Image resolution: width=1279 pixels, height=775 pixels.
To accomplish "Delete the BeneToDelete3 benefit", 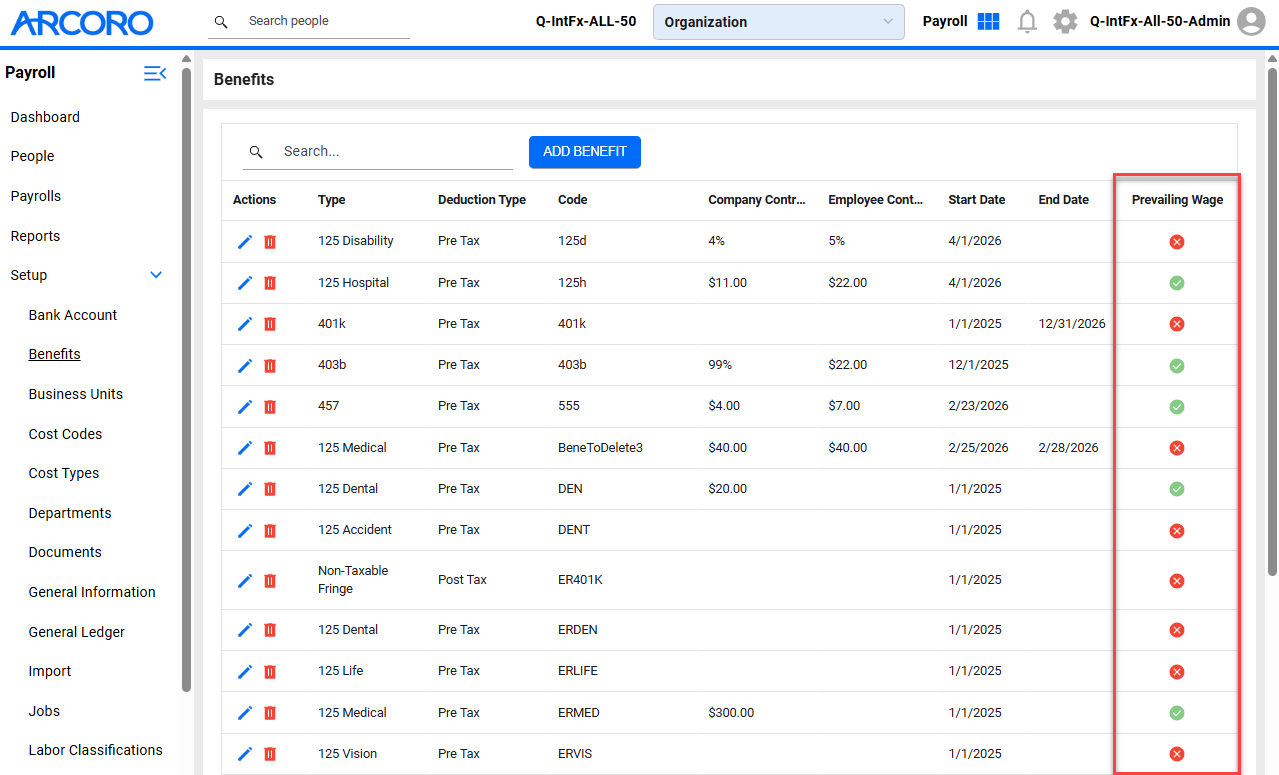I will pyautogui.click(x=270, y=448).
